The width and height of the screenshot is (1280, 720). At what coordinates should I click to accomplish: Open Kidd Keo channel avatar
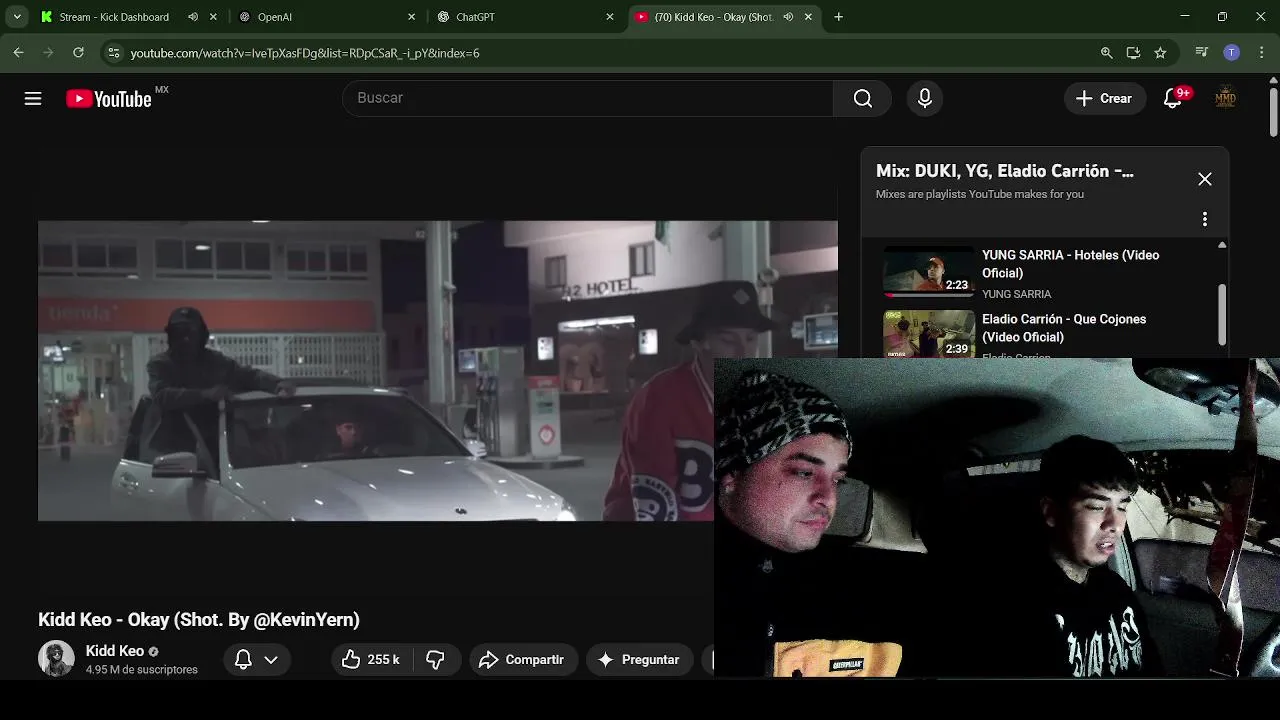coord(56,659)
